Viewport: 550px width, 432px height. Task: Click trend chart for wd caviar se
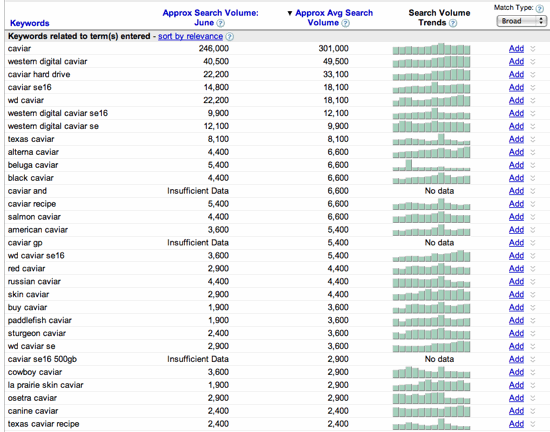tap(431, 346)
